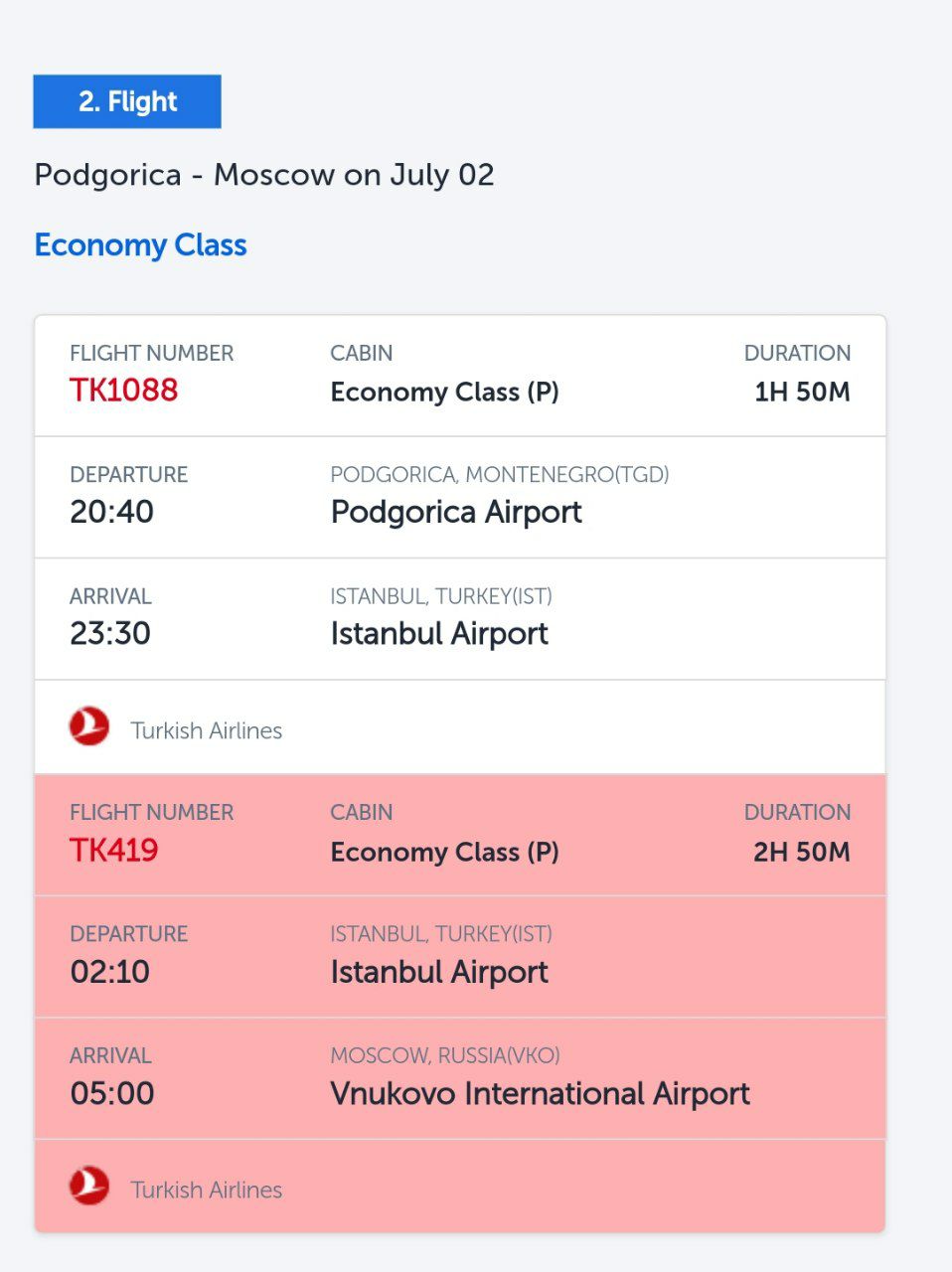Viewport: 952px width, 1272px height.
Task: Click Economy Class (P) cabin for TK1088
Action: coord(445,392)
